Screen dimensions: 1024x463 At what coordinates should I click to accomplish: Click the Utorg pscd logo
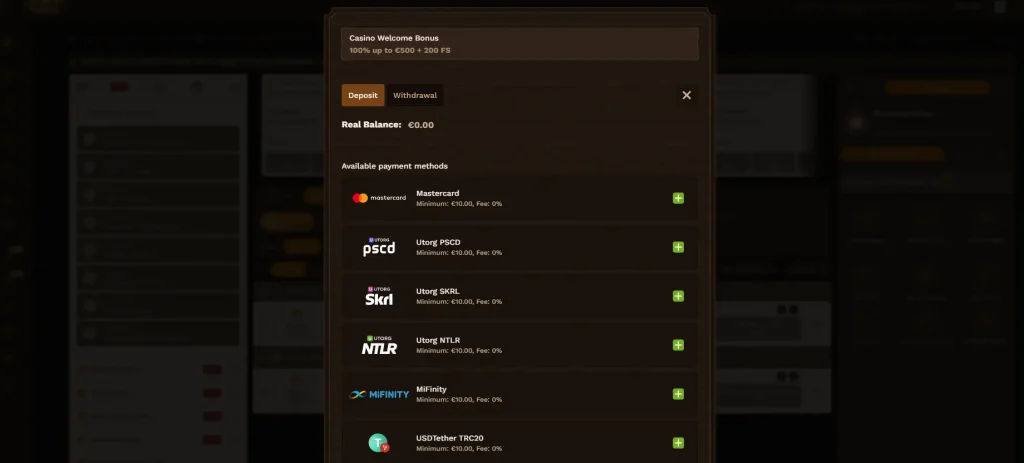pyautogui.click(x=379, y=247)
